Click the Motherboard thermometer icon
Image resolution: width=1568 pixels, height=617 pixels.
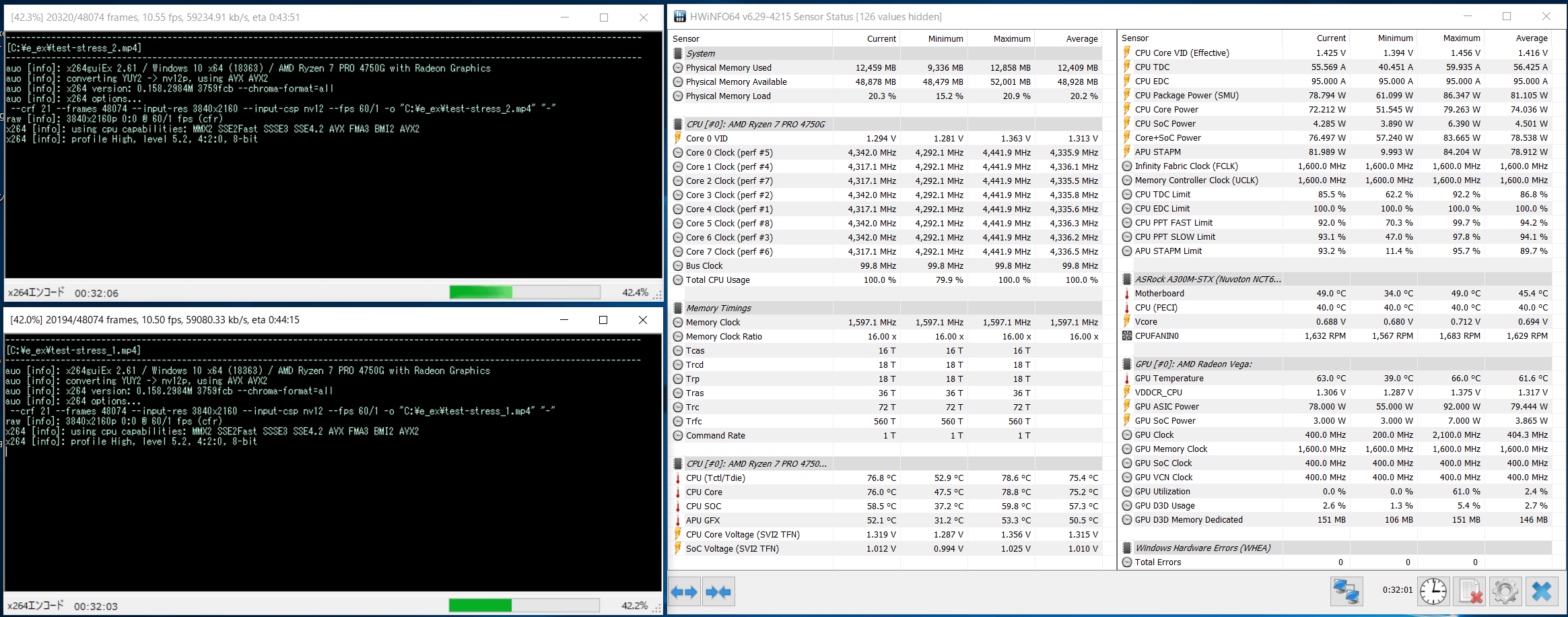click(x=1127, y=293)
